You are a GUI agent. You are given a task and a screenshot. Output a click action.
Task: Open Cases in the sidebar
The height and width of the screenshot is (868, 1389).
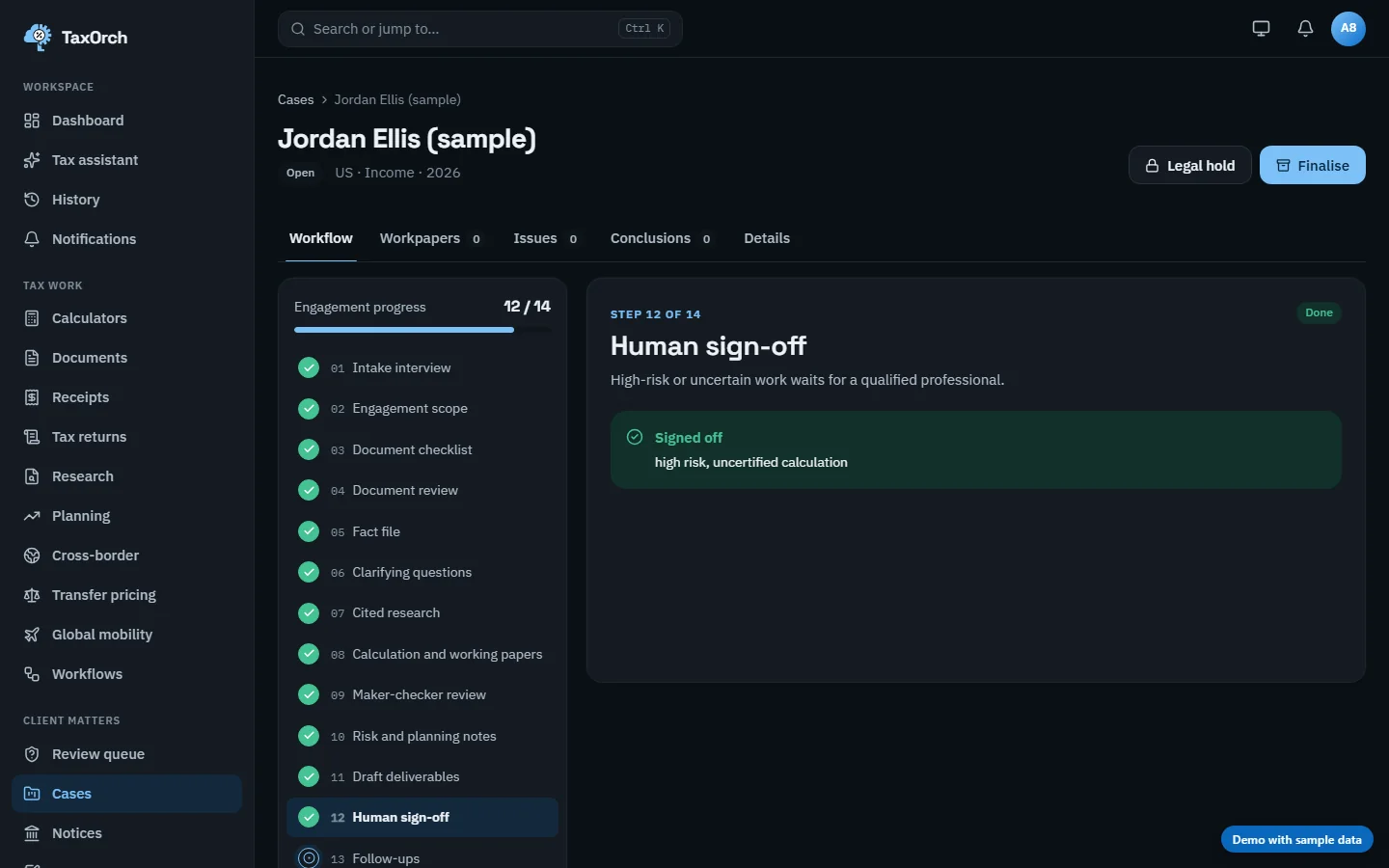tap(126, 794)
